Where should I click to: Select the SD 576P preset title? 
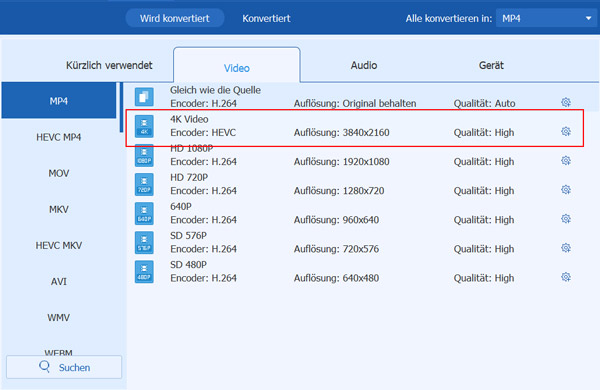pos(188,235)
